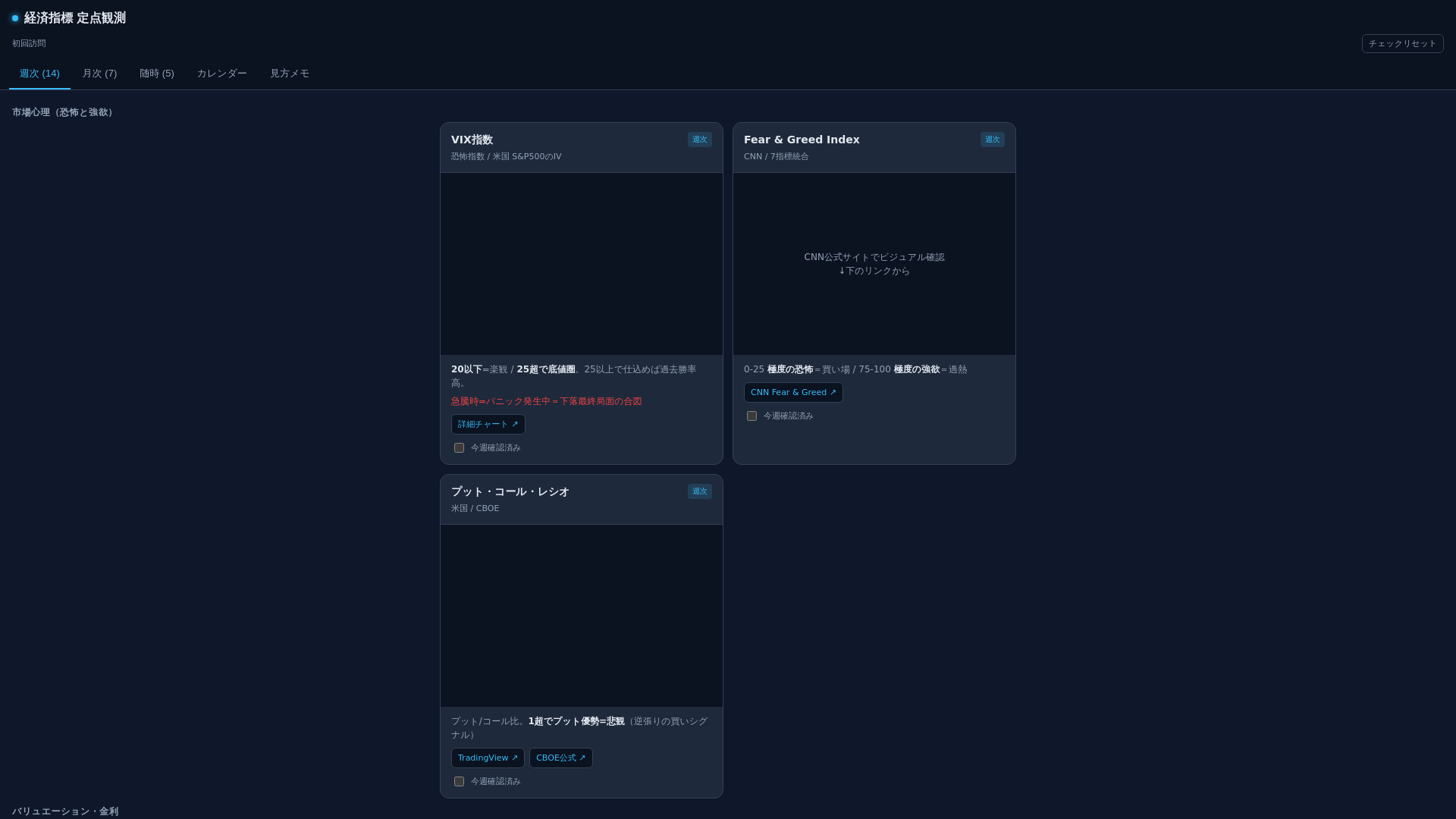Click the VIX指数 card title
The width and height of the screenshot is (1456, 819).
point(472,140)
